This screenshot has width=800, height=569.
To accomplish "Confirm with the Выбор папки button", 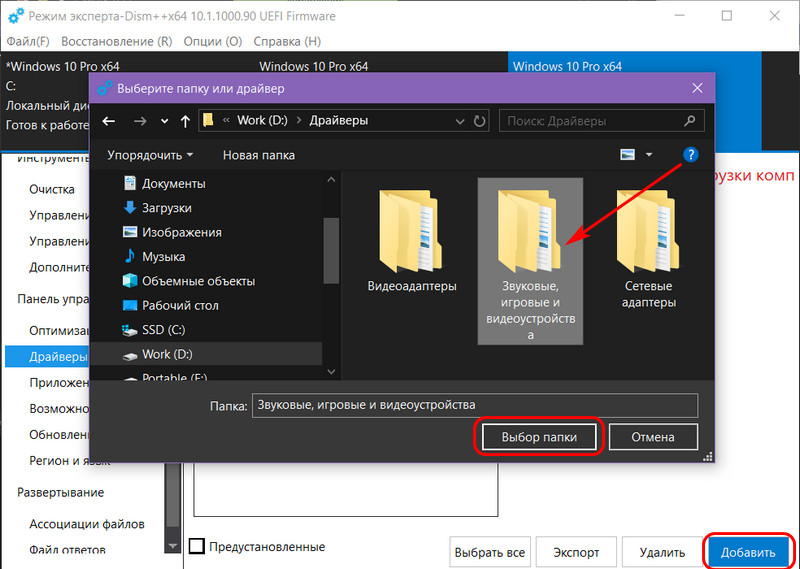I will pyautogui.click(x=539, y=437).
